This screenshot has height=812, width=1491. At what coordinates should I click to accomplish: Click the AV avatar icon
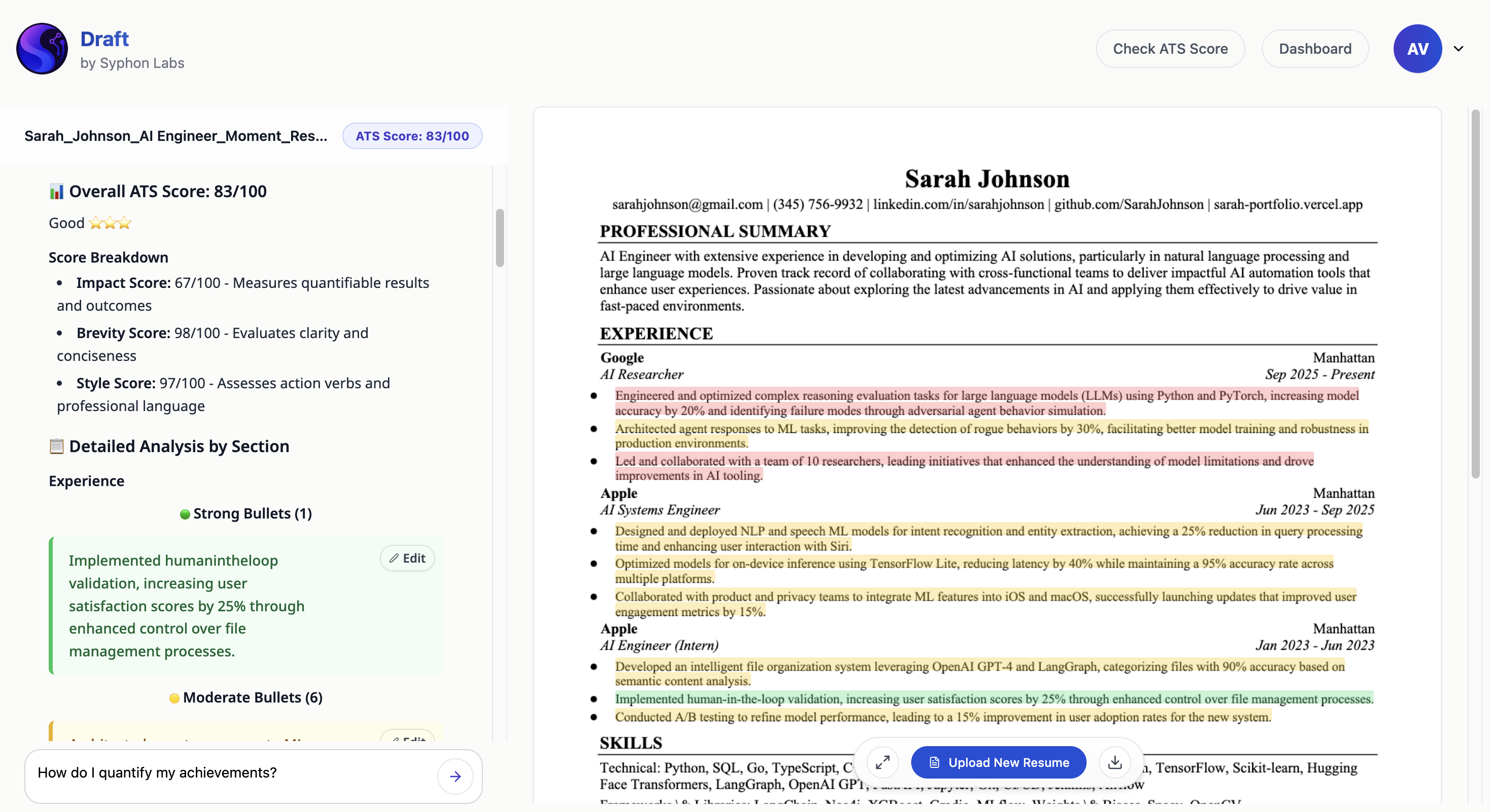pos(1417,49)
